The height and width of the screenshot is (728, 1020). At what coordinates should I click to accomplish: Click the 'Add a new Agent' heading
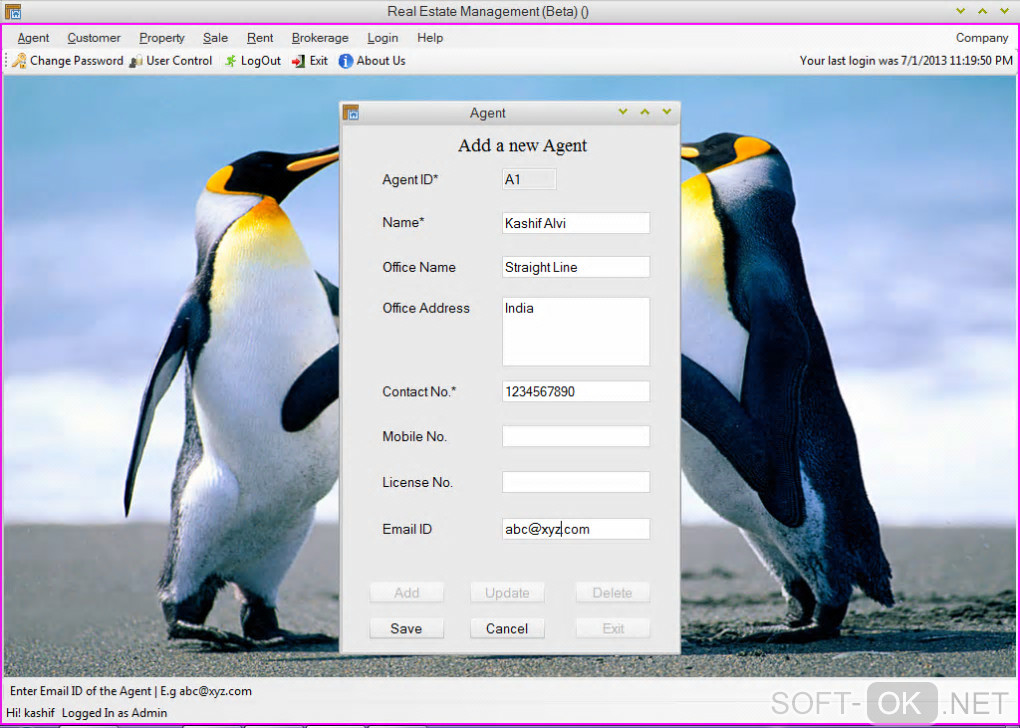point(522,145)
